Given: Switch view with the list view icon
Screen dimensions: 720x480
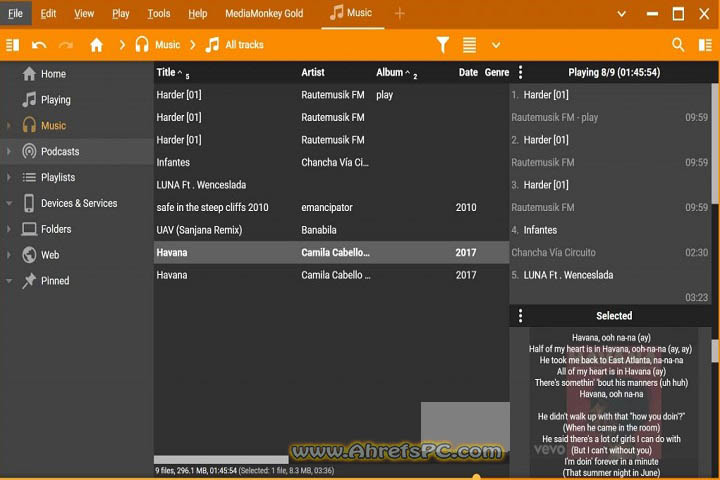Looking at the screenshot, I should tap(469, 45).
